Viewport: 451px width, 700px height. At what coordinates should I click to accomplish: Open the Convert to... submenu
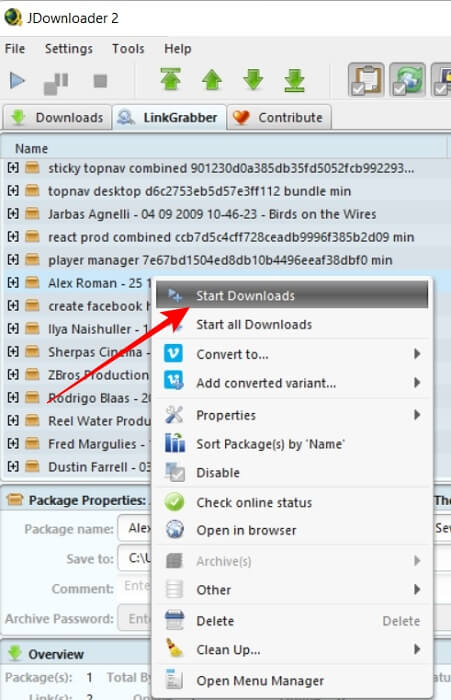pyautogui.click(x=292, y=354)
